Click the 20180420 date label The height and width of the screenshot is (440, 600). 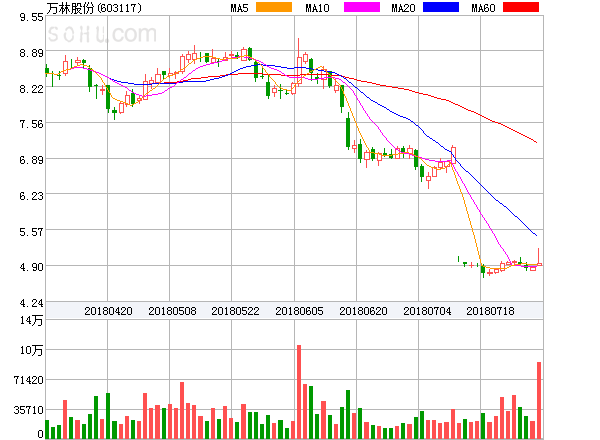(x=108, y=311)
